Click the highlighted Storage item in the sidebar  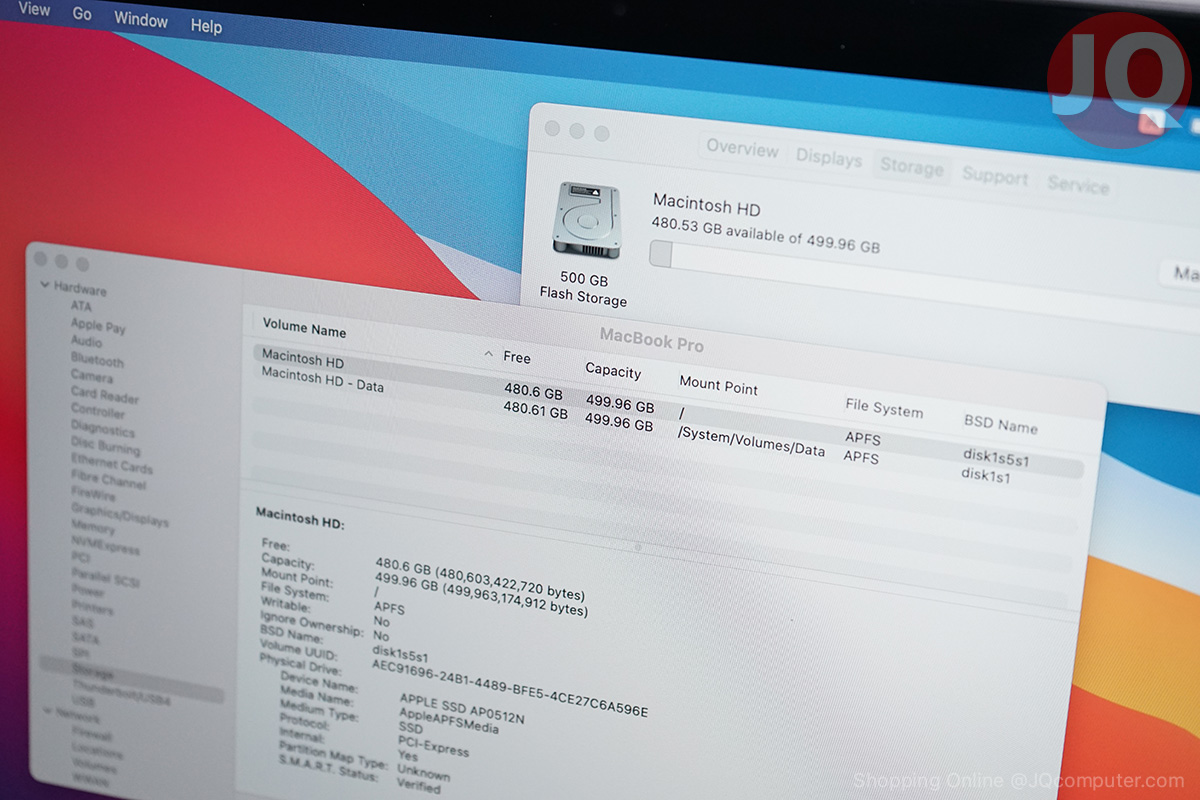click(131, 679)
